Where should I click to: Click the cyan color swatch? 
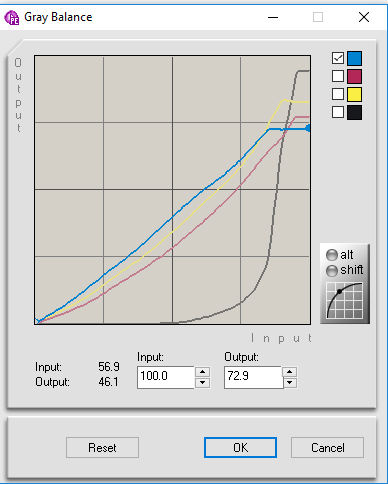[354, 58]
